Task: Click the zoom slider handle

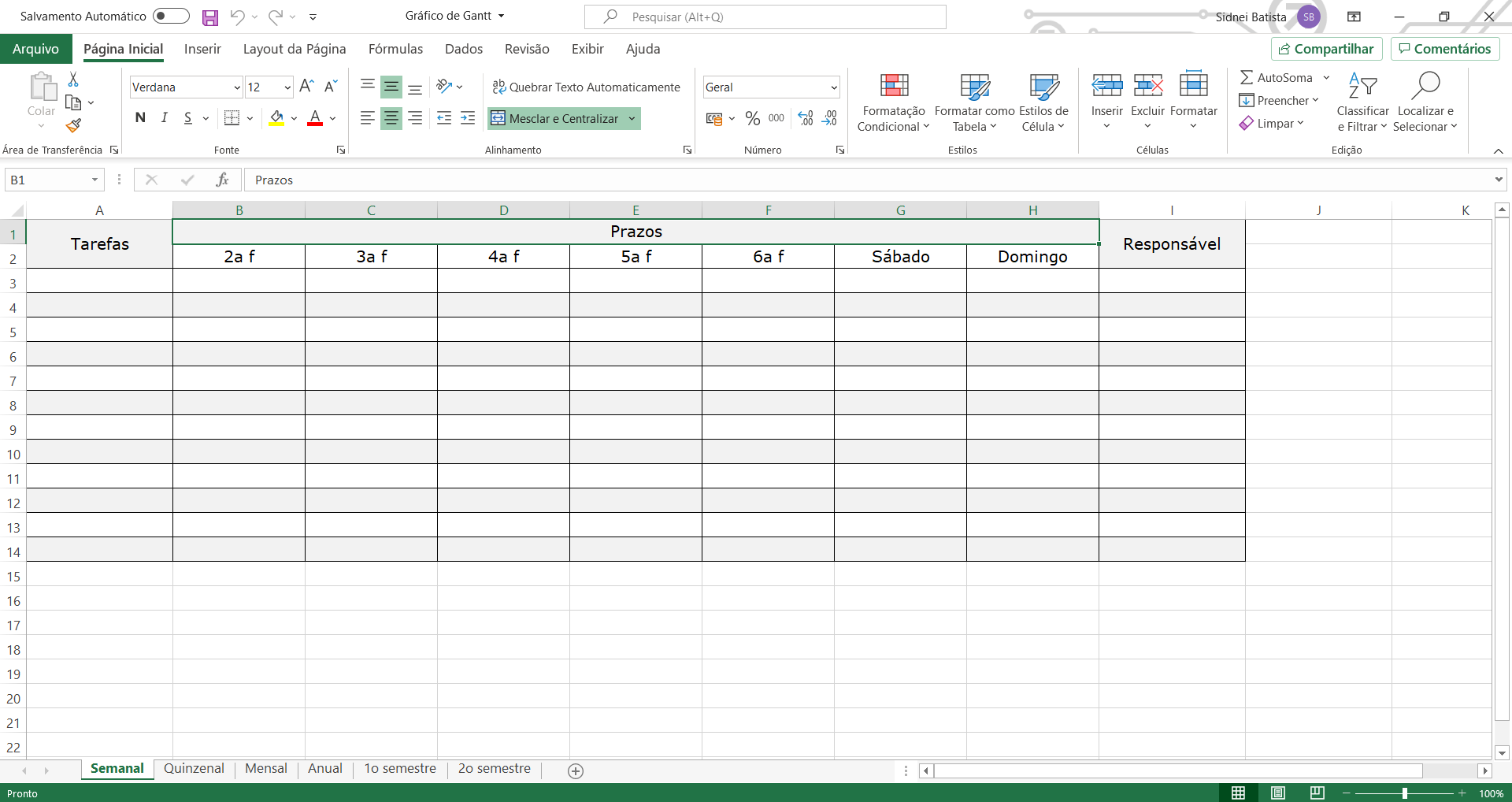Action: pos(1405,793)
